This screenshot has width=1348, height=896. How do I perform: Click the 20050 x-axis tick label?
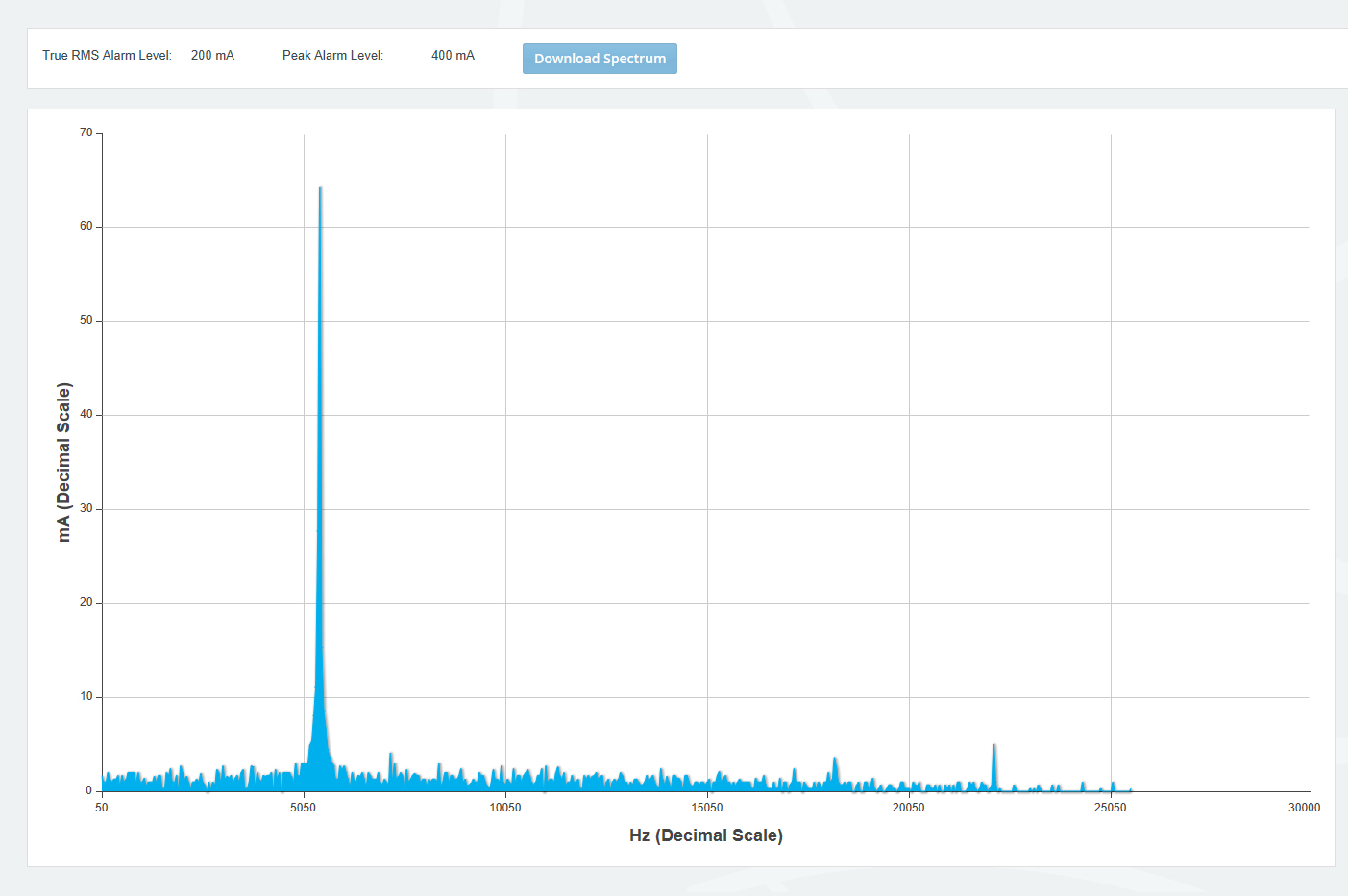pyautogui.click(x=908, y=808)
